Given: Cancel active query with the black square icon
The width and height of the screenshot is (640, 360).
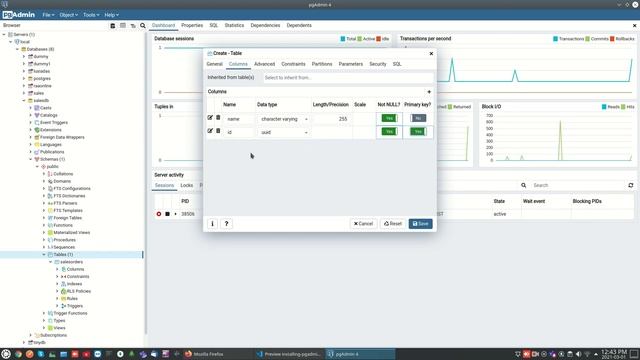Looking at the screenshot, I should (167, 214).
